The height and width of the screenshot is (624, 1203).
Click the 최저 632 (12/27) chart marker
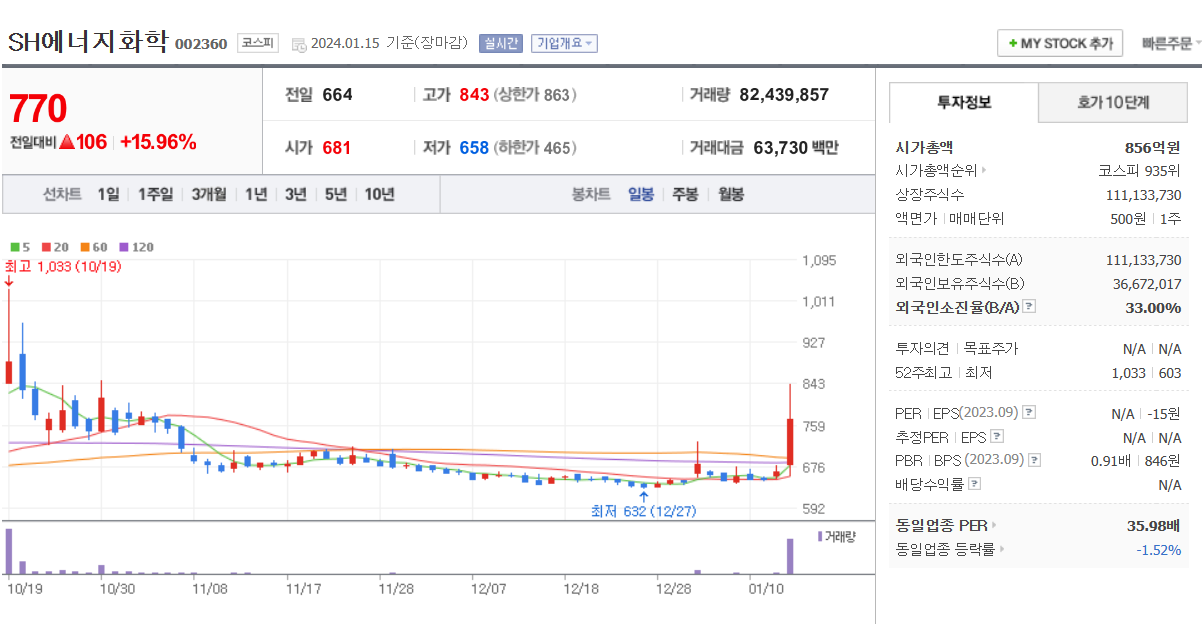click(x=643, y=511)
